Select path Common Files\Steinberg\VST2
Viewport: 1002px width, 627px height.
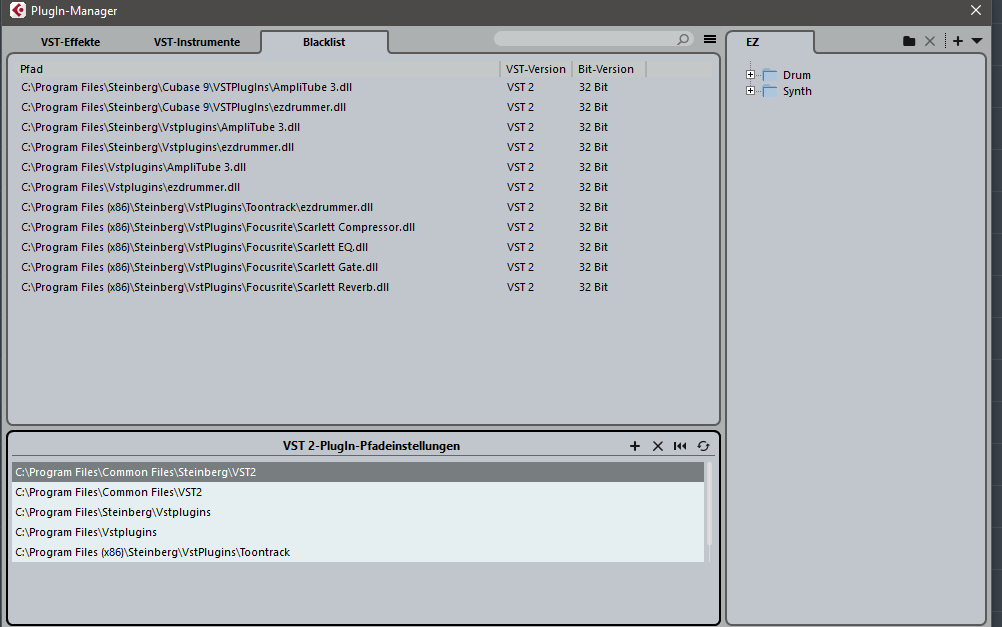point(358,472)
